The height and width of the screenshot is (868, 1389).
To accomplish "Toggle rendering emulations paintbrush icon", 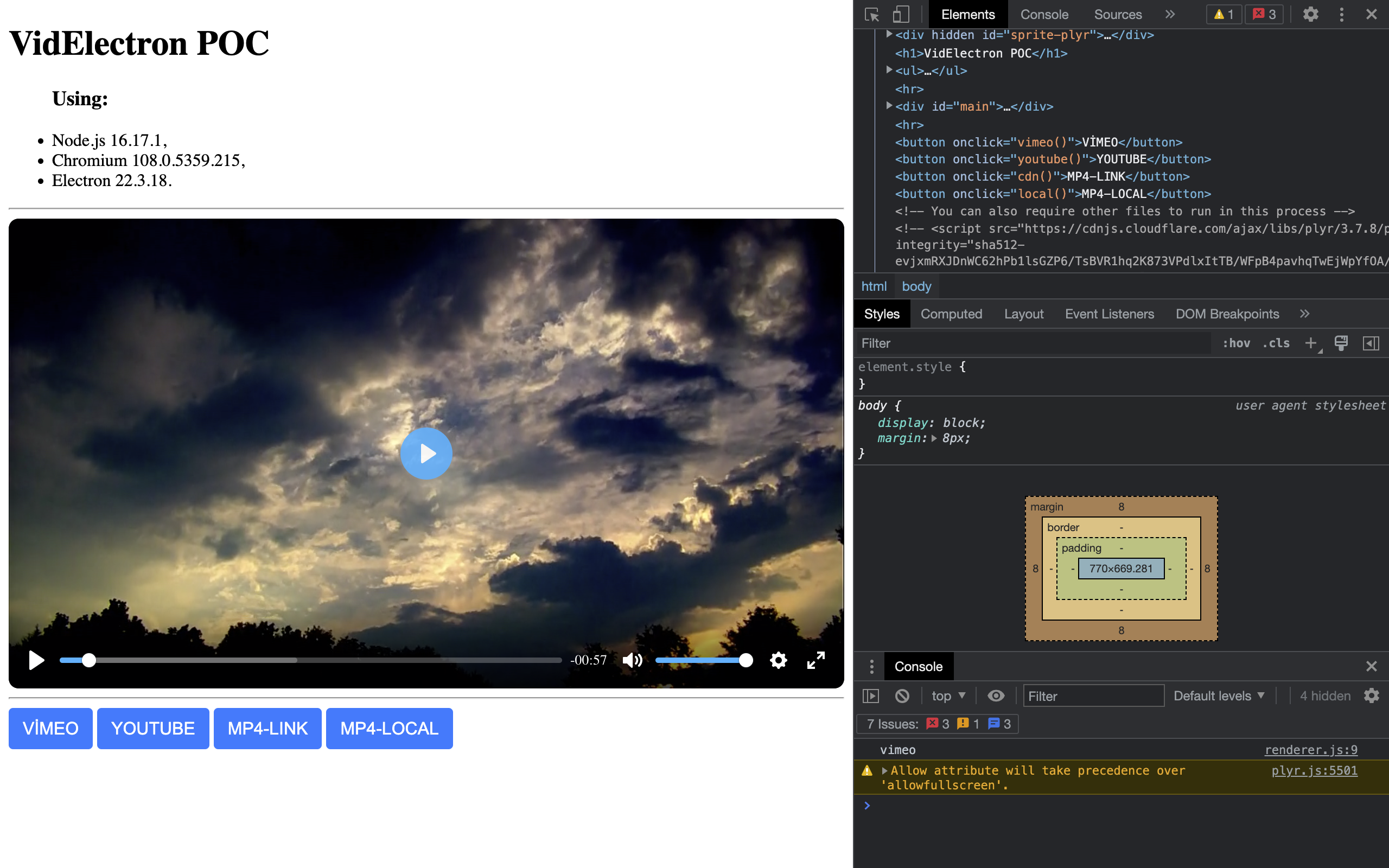I will coord(1341,343).
